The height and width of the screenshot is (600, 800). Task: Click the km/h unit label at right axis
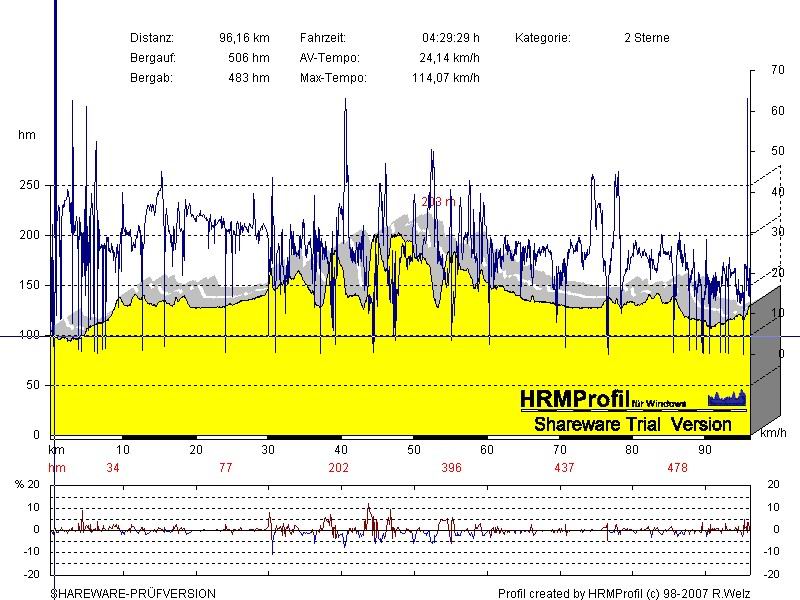pyautogui.click(x=773, y=435)
